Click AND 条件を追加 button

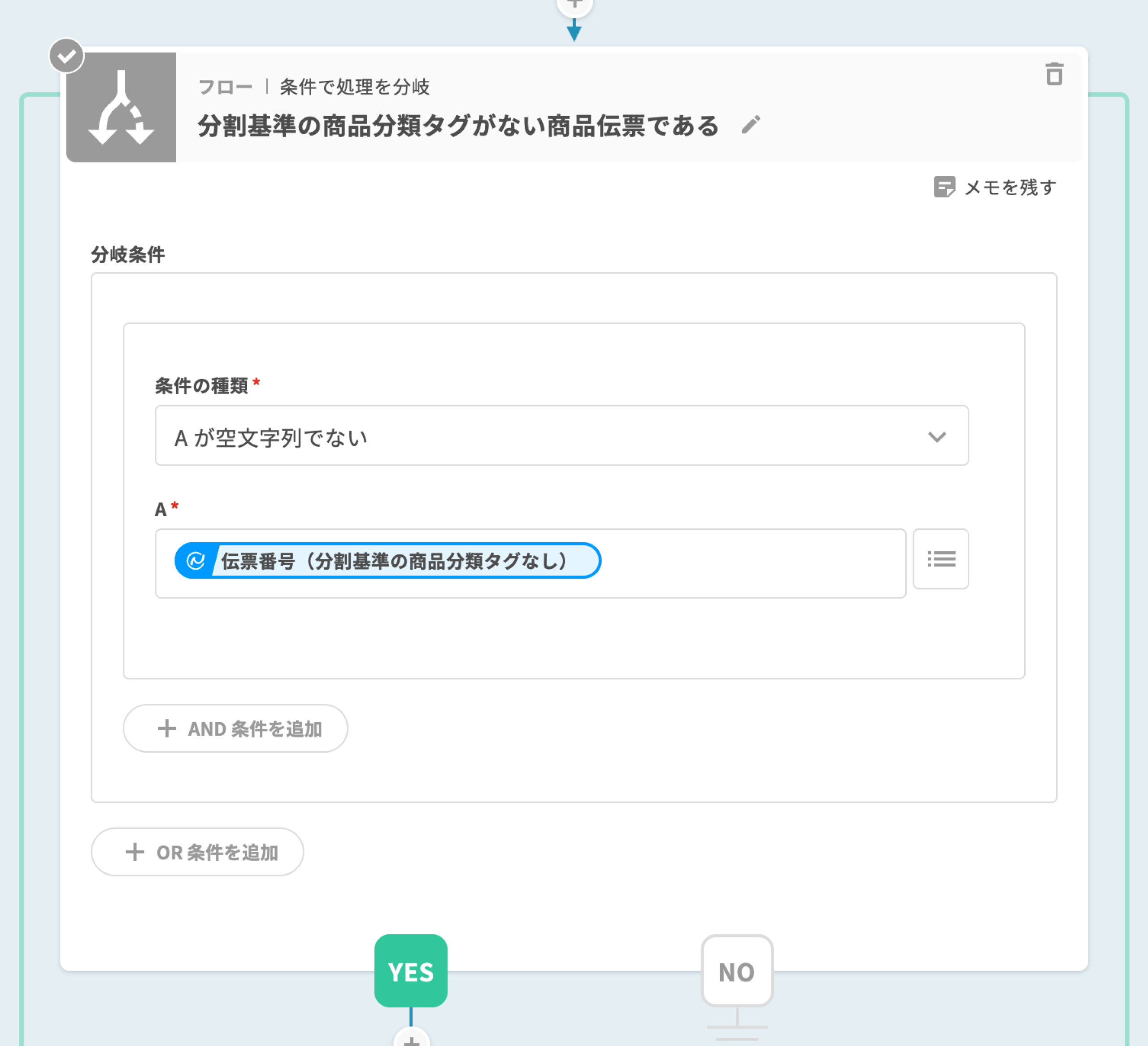(x=235, y=728)
